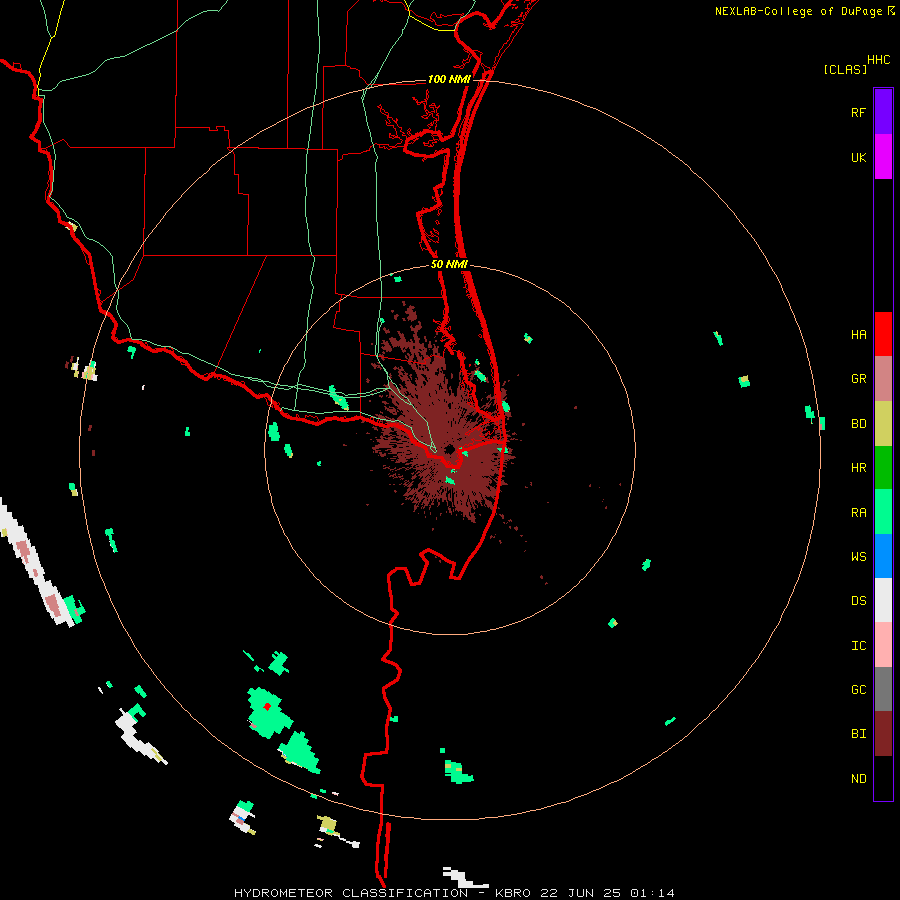Click the [CLAS] units label
Viewport: 900px width, 900px height.
(845, 69)
